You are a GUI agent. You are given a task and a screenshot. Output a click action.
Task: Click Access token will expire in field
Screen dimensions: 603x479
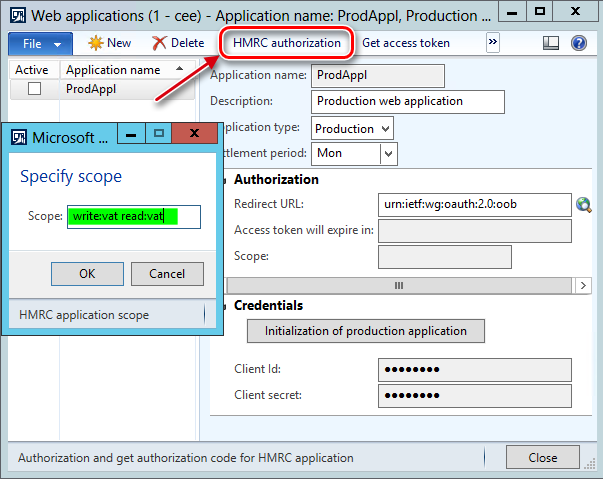point(475,231)
